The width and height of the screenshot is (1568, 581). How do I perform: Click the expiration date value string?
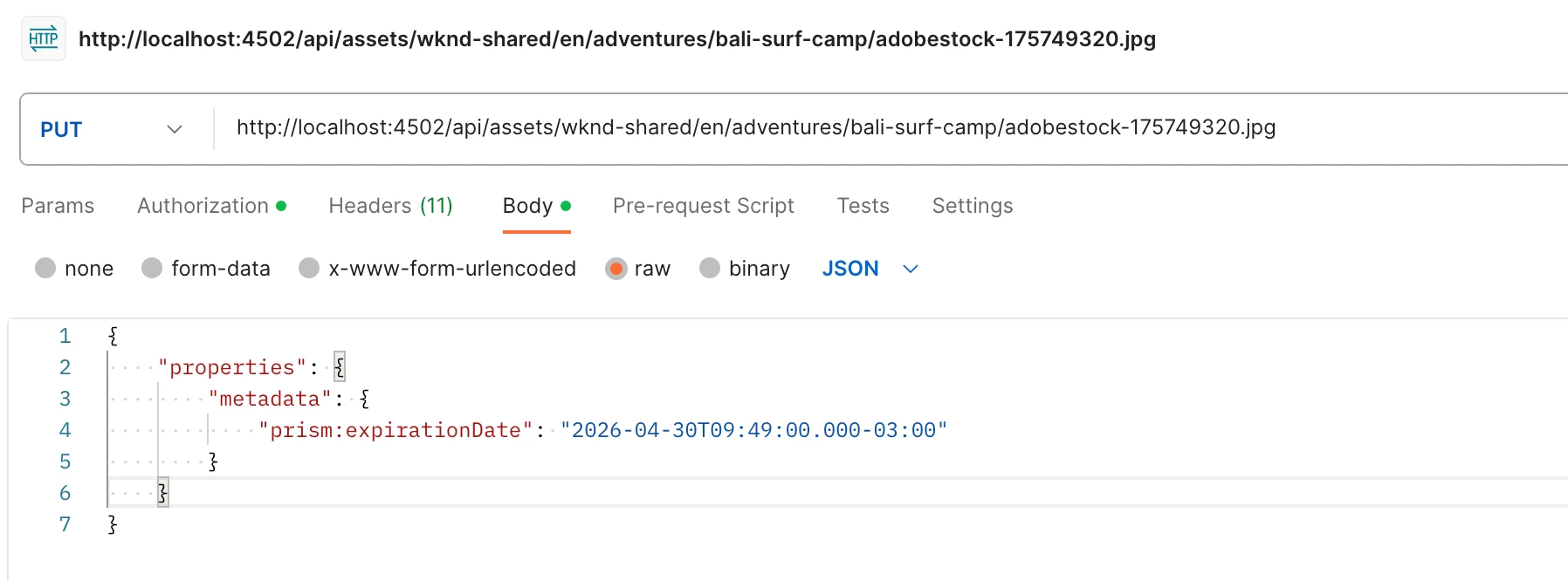[x=753, y=430]
